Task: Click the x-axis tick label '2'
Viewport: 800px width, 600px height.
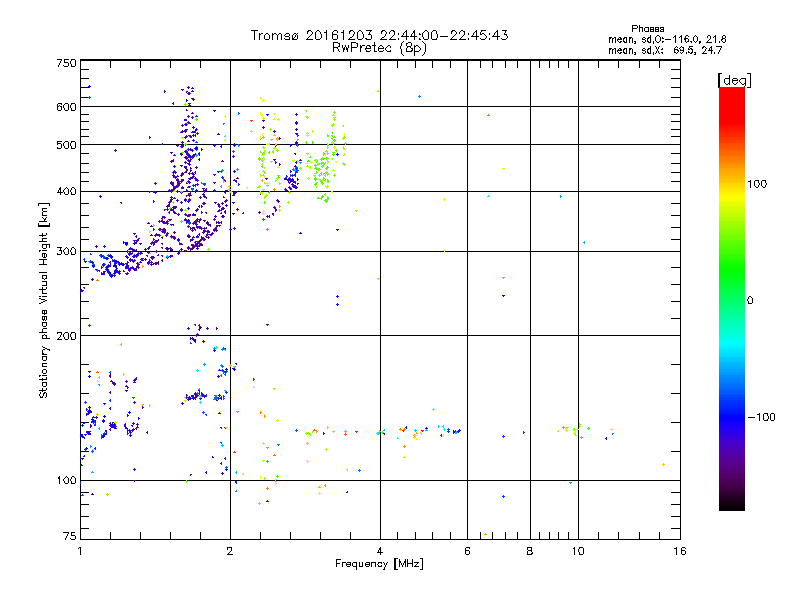Action: tap(230, 551)
